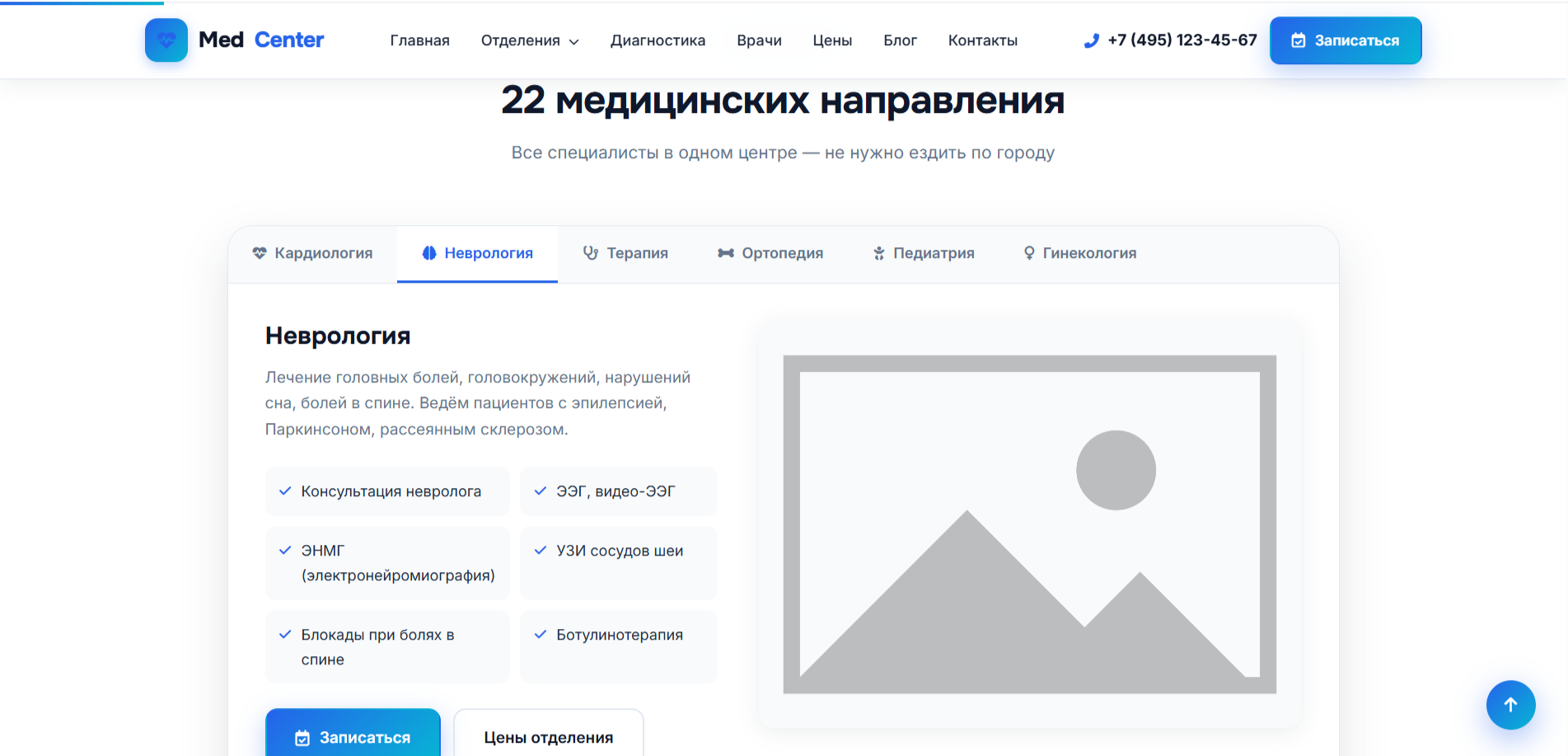Call the number +7 (495) 123-45-67
The width and height of the screenshot is (1568, 756).
click(1170, 40)
